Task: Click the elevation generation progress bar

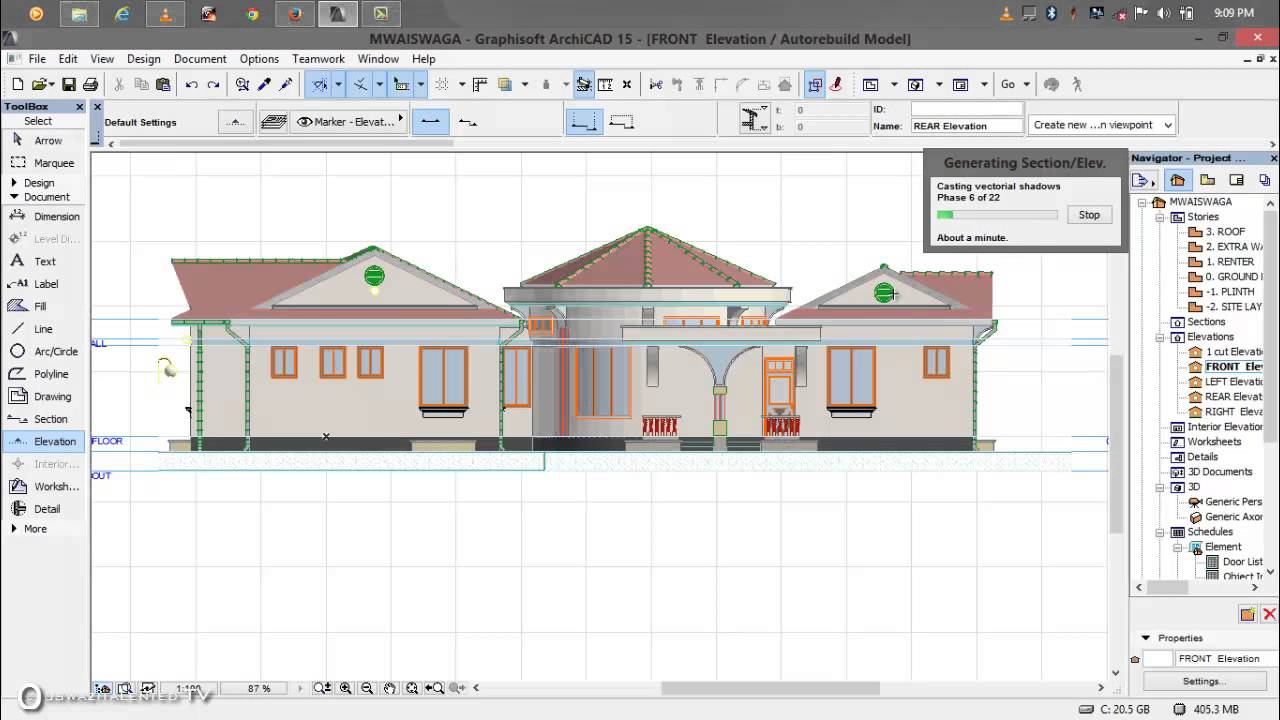Action: pyautogui.click(x=996, y=215)
